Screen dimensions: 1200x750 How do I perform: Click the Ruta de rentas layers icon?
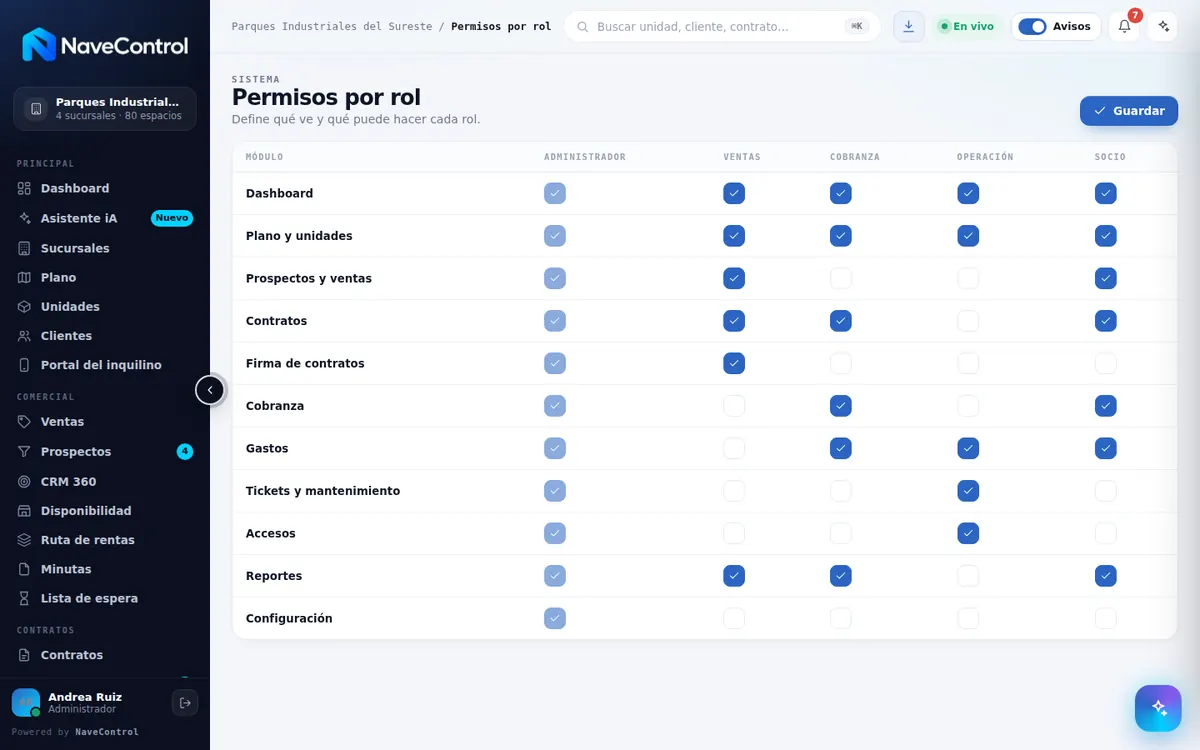point(25,540)
